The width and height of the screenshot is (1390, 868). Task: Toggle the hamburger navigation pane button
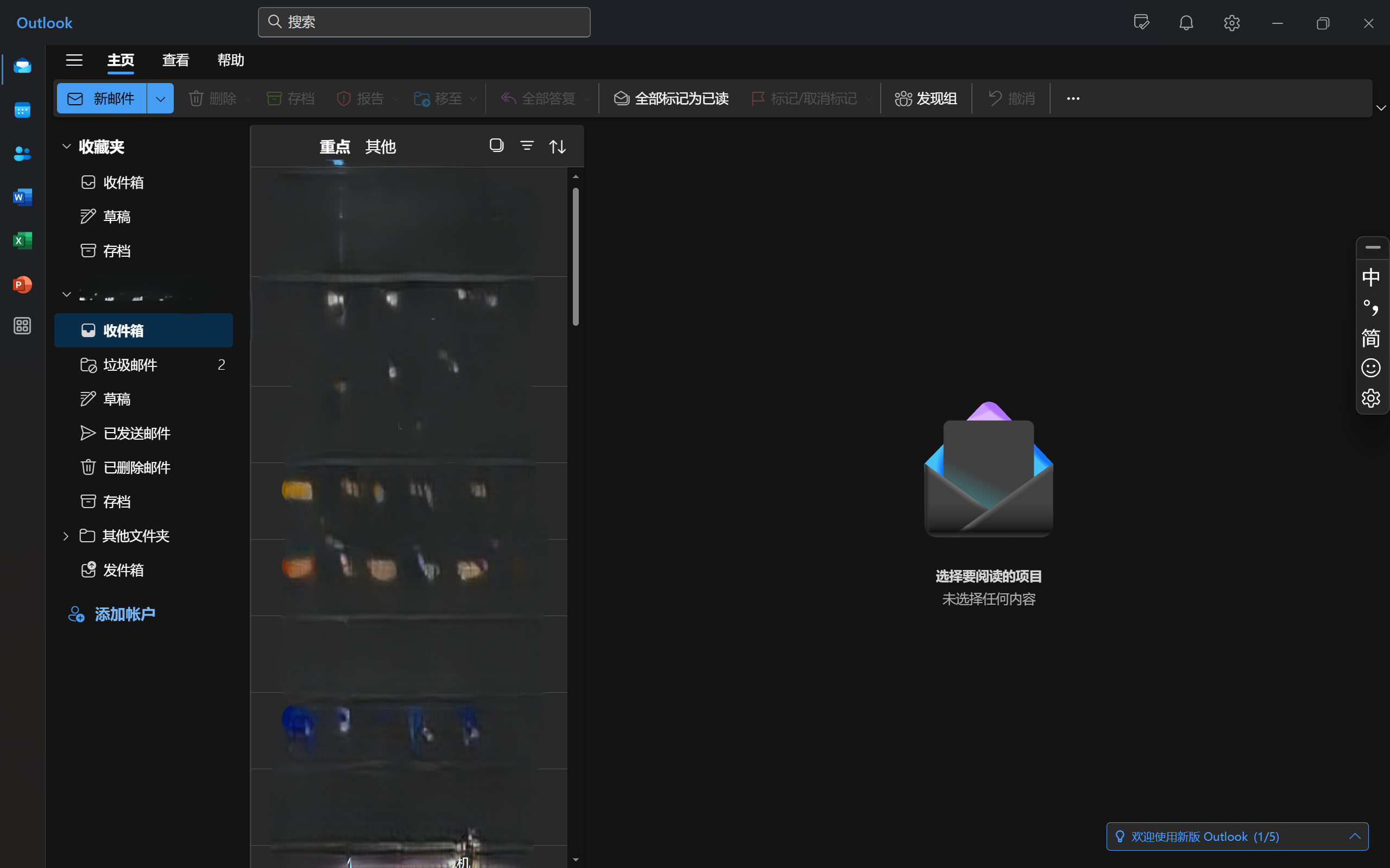(74, 60)
